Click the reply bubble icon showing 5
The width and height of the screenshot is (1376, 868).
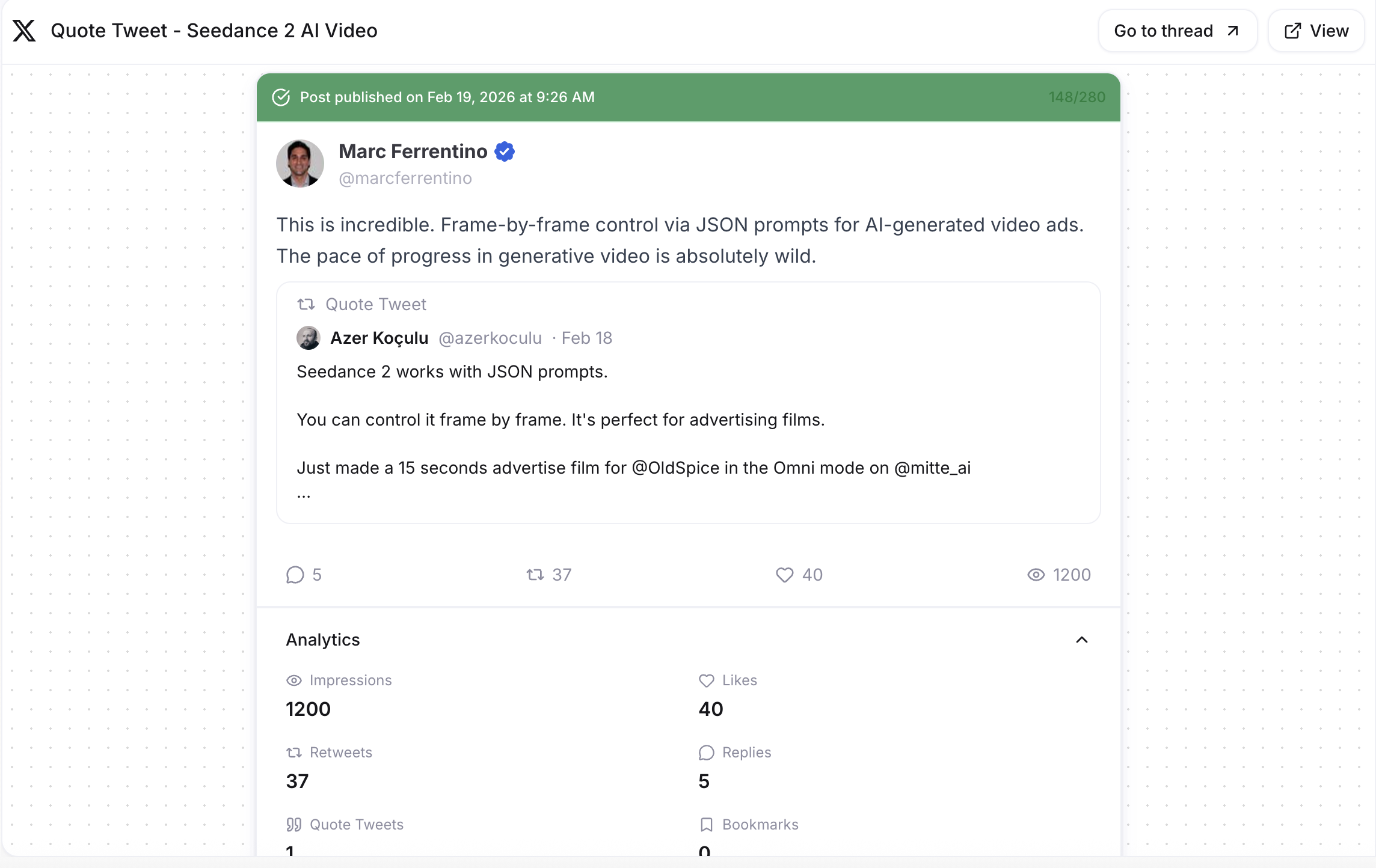[295, 575]
